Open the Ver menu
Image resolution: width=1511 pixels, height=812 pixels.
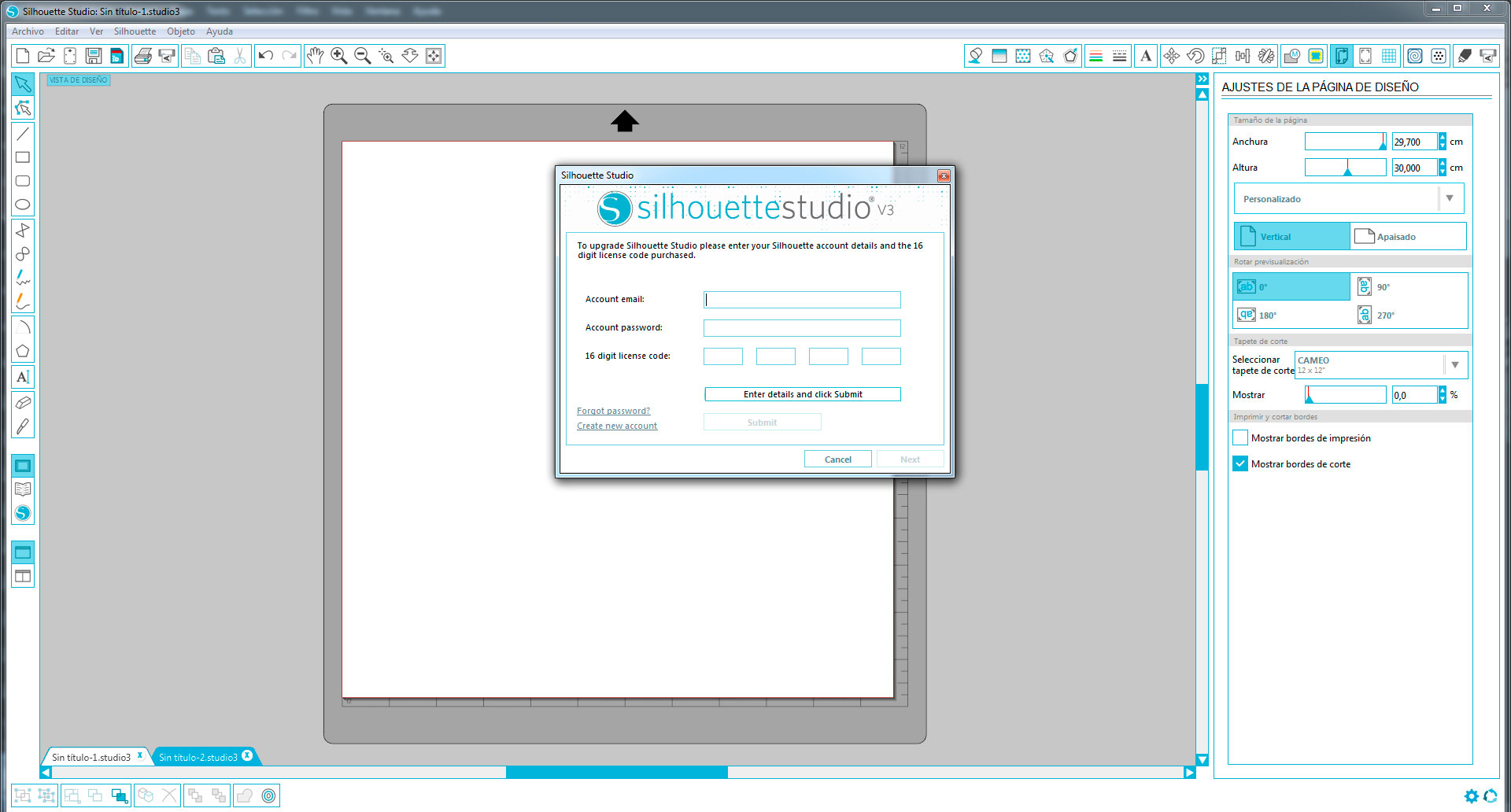pos(96,31)
